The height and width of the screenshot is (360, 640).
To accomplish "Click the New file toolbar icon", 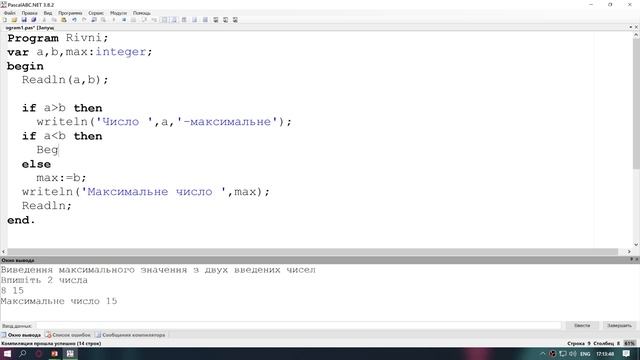I will click(4, 20).
